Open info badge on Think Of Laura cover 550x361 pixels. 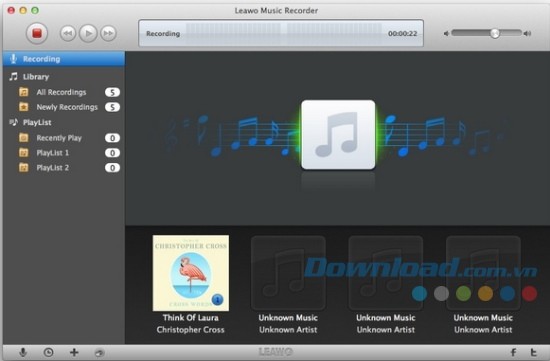pyautogui.click(x=217, y=300)
